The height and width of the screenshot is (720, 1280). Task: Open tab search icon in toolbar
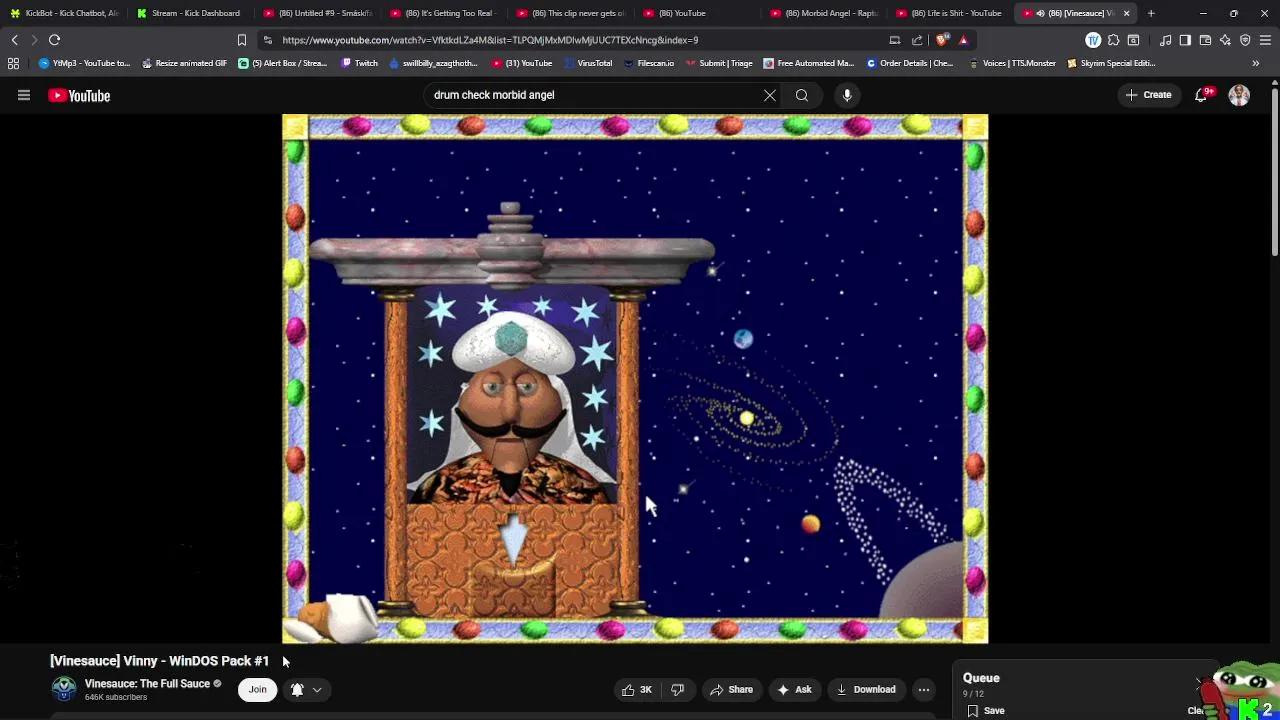[x=1133, y=40]
